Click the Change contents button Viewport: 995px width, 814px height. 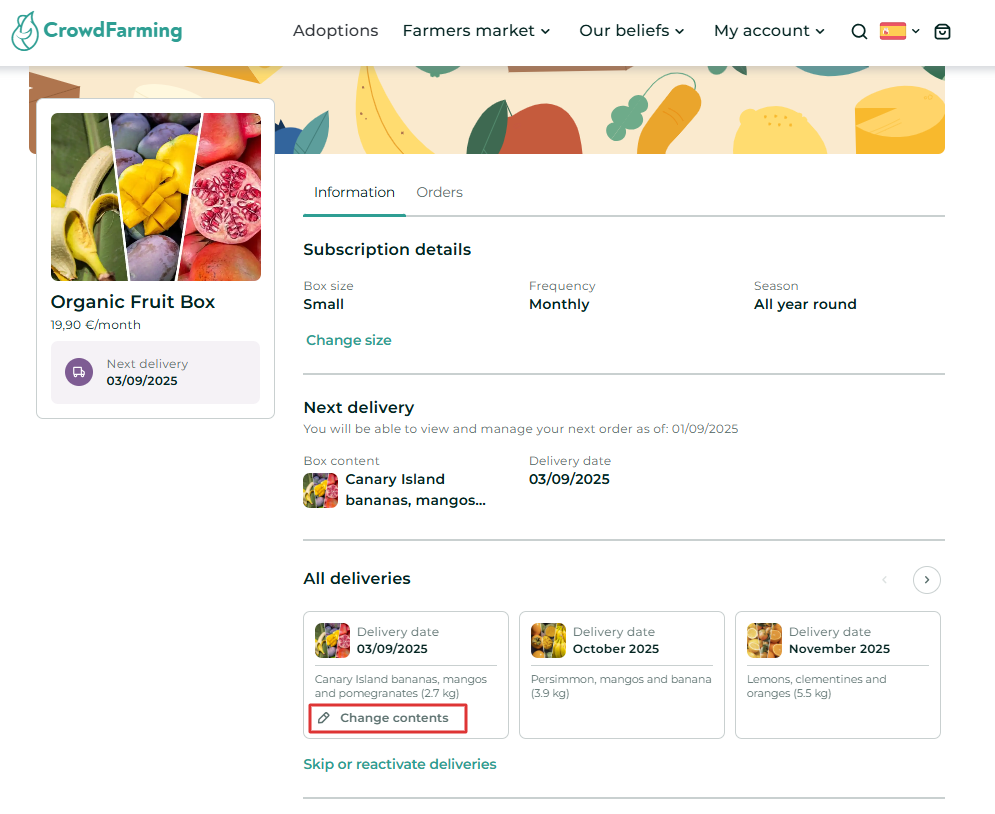(388, 718)
